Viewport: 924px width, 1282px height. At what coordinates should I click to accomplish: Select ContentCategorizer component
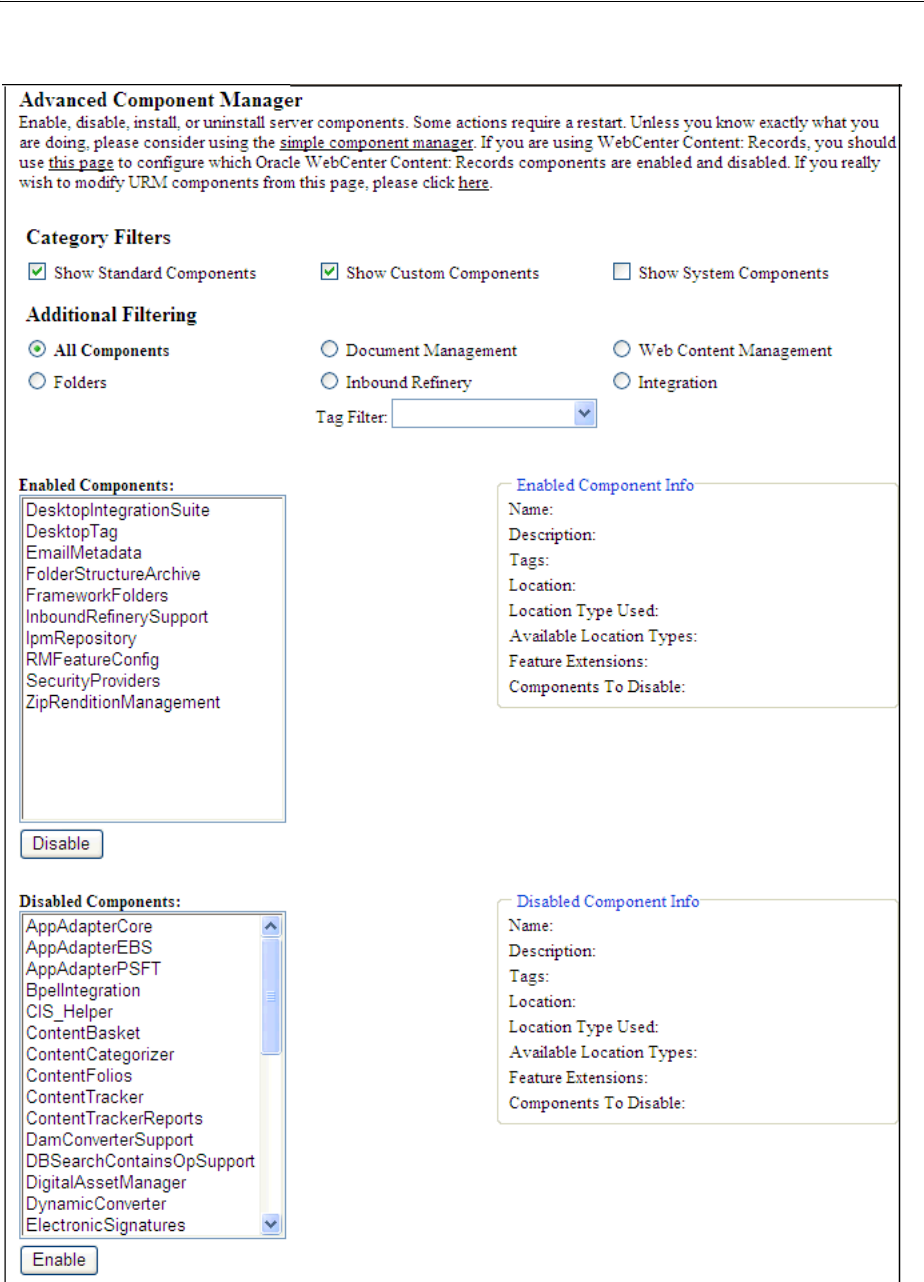click(x=100, y=1054)
